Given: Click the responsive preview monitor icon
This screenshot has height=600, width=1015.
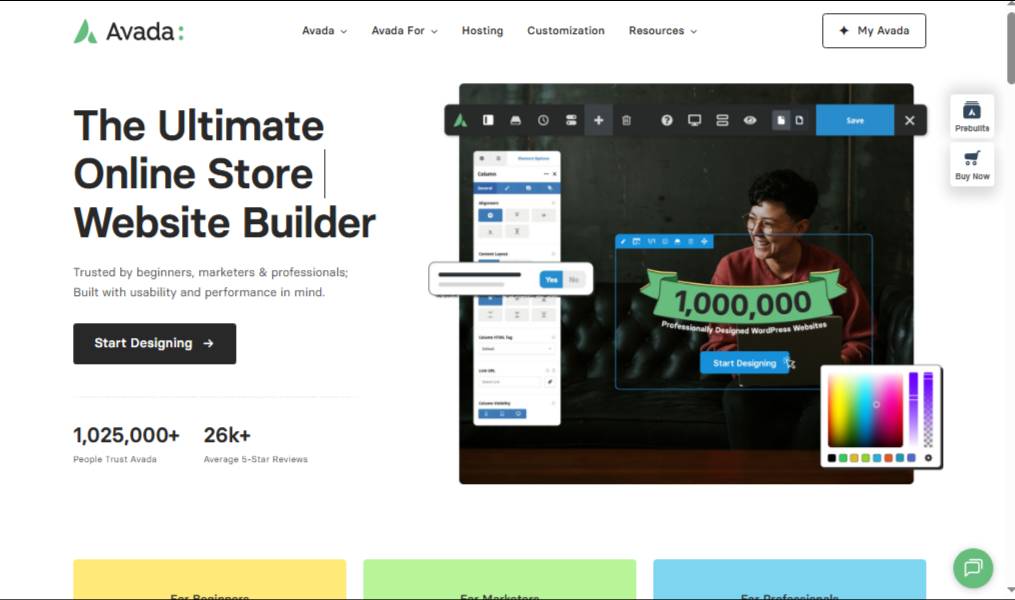Looking at the screenshot, I should pos(694,120).
